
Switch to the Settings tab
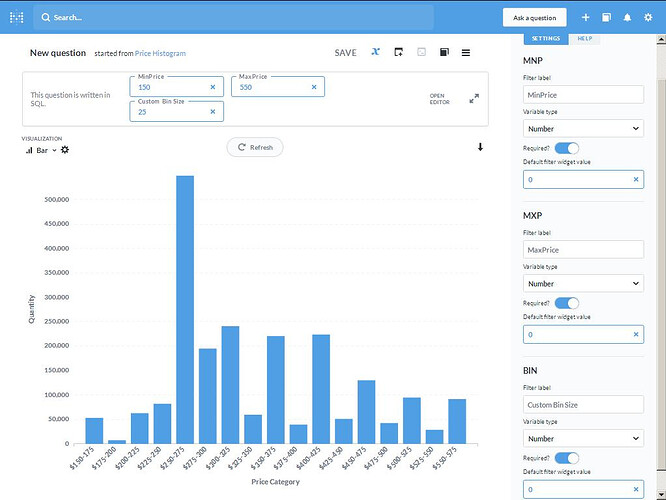coord(546,39)
